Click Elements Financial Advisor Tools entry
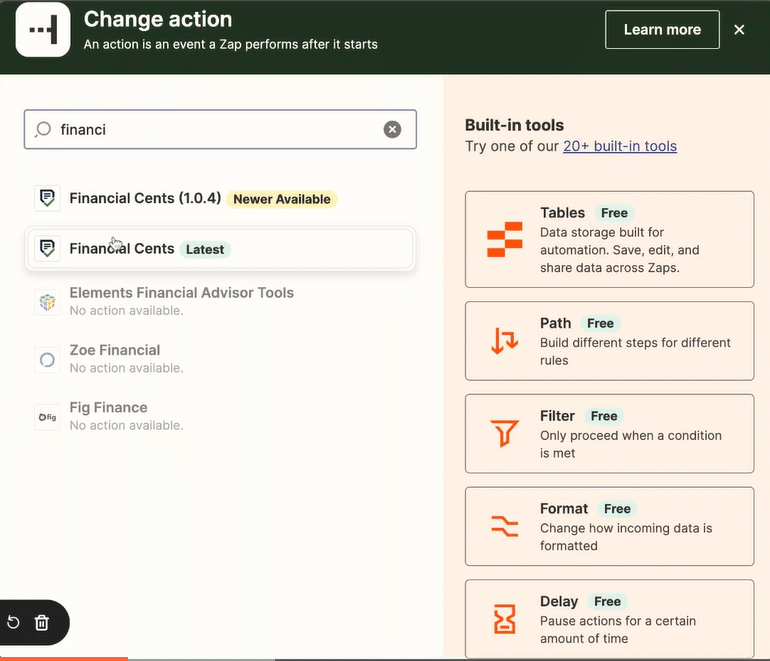 pyautogui.click(x=220, y=302)
